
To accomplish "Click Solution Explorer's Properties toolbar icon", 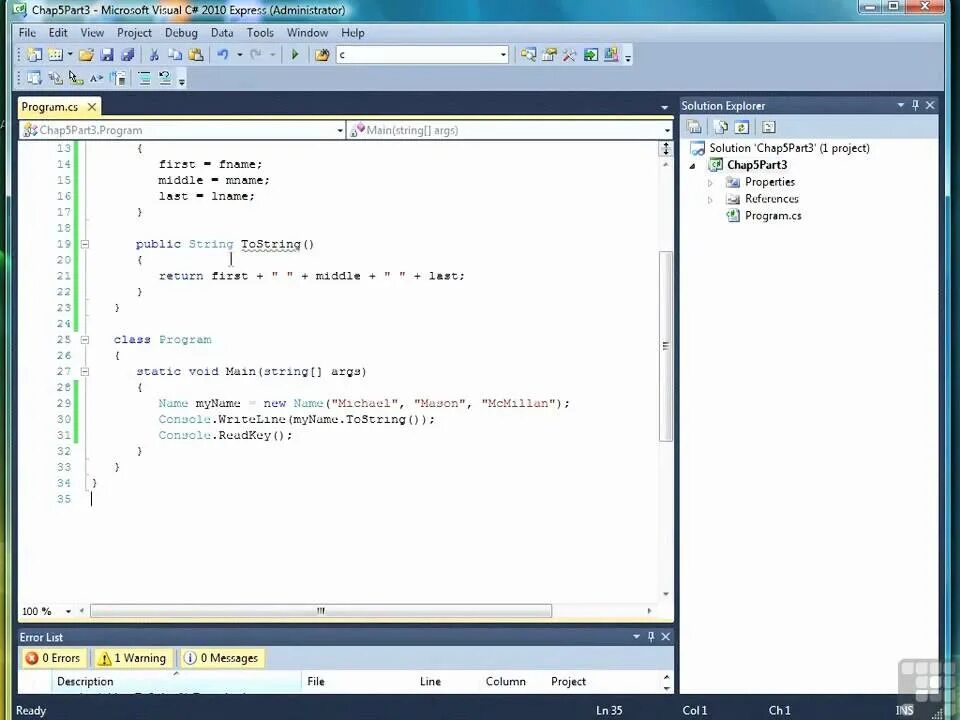I will click(x=694, y=127).
